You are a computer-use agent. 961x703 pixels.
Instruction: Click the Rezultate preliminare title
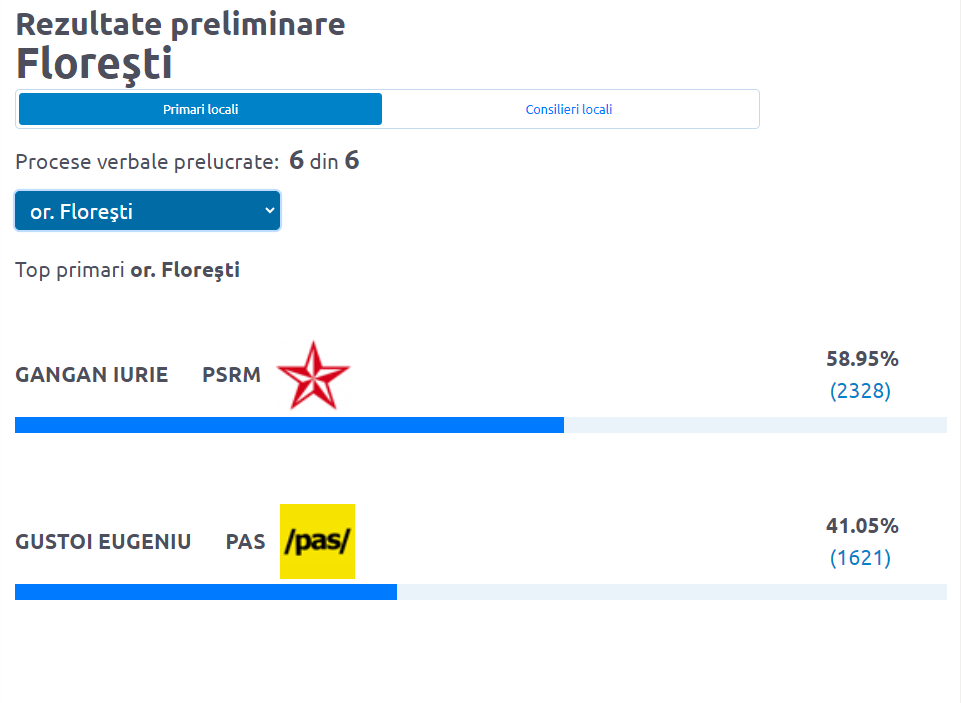click(x=180, y=25)
